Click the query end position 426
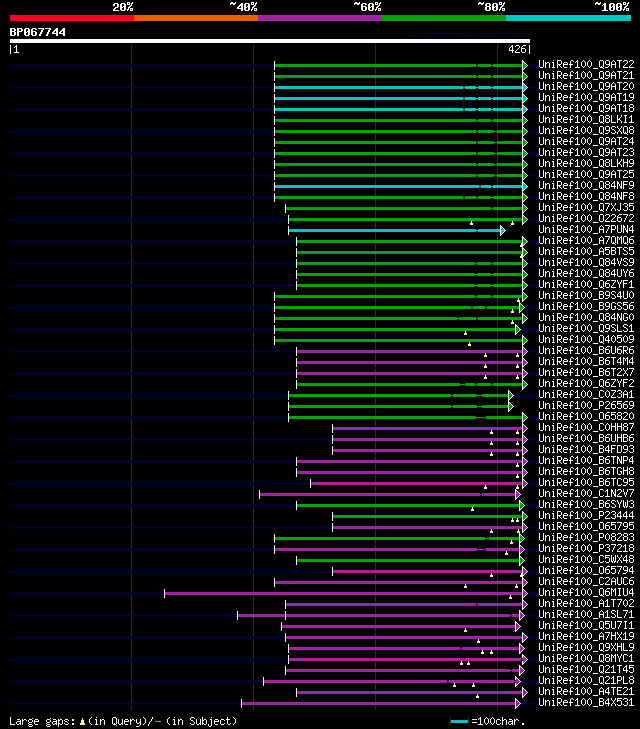Image resolution: width=640 pixels, height=729 pixels. 517,49
